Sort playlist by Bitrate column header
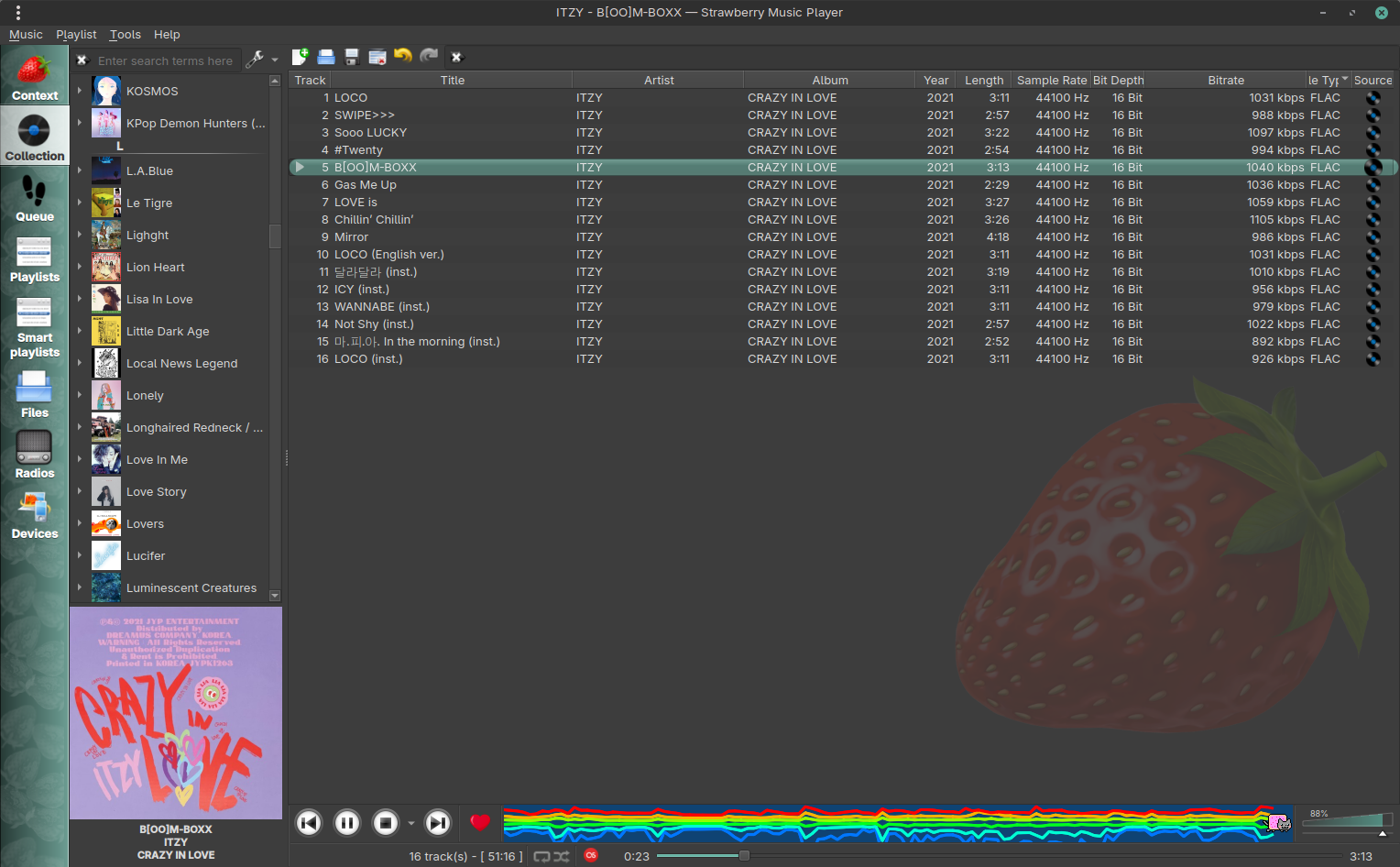Screen dimensions: 1400x867 tap(1225, 81)
